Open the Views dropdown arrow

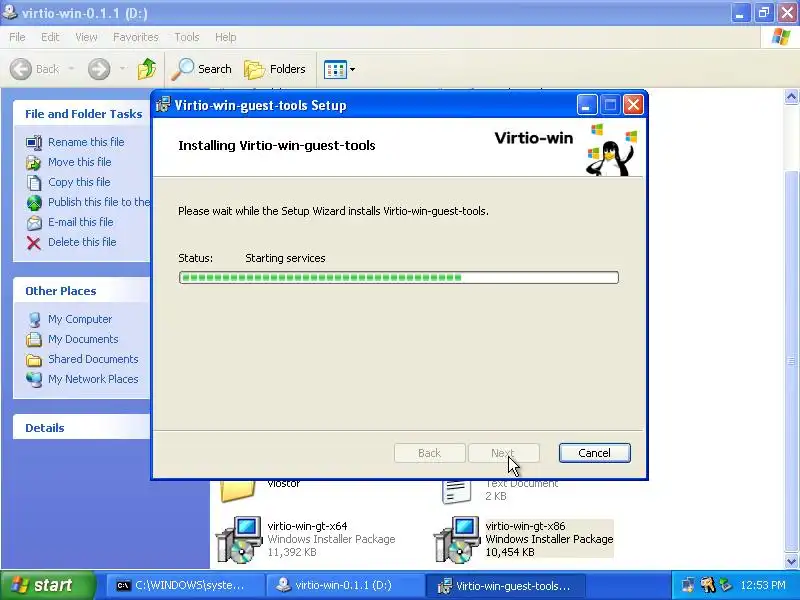[353, 69]
